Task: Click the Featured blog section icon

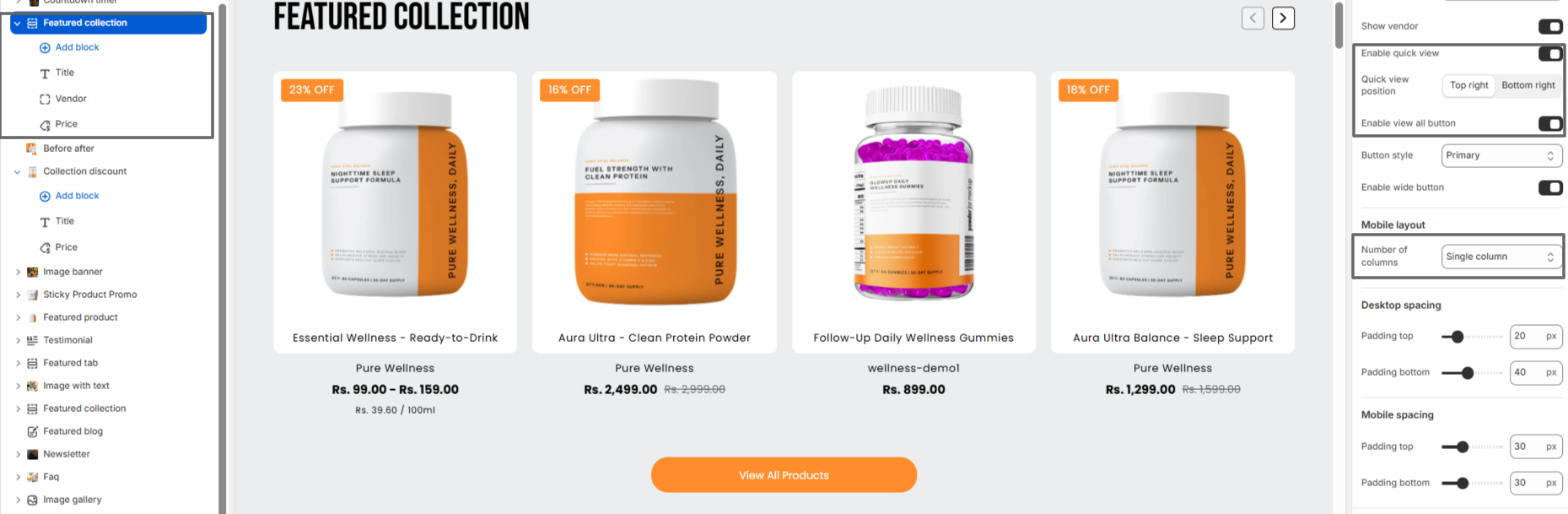Action: [32, 431]
